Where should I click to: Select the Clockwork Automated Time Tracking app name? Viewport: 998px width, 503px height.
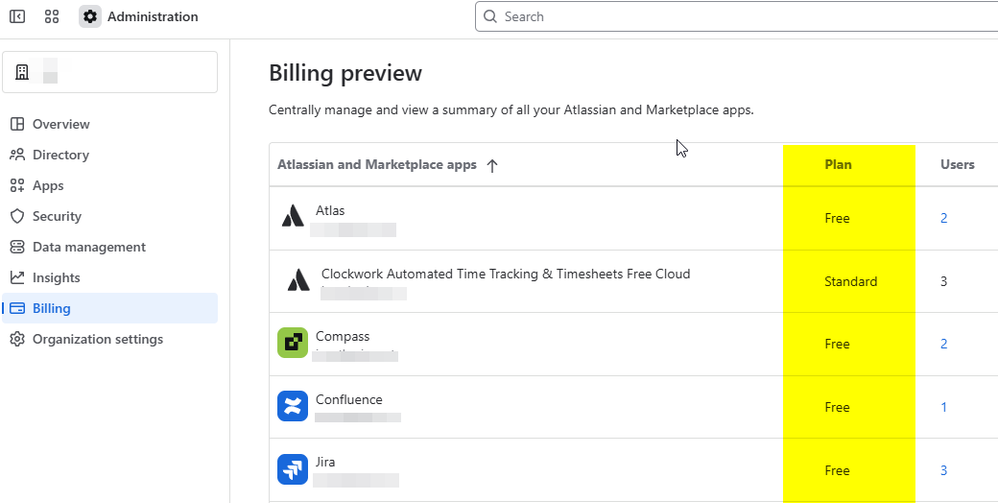tap(505, 274)
